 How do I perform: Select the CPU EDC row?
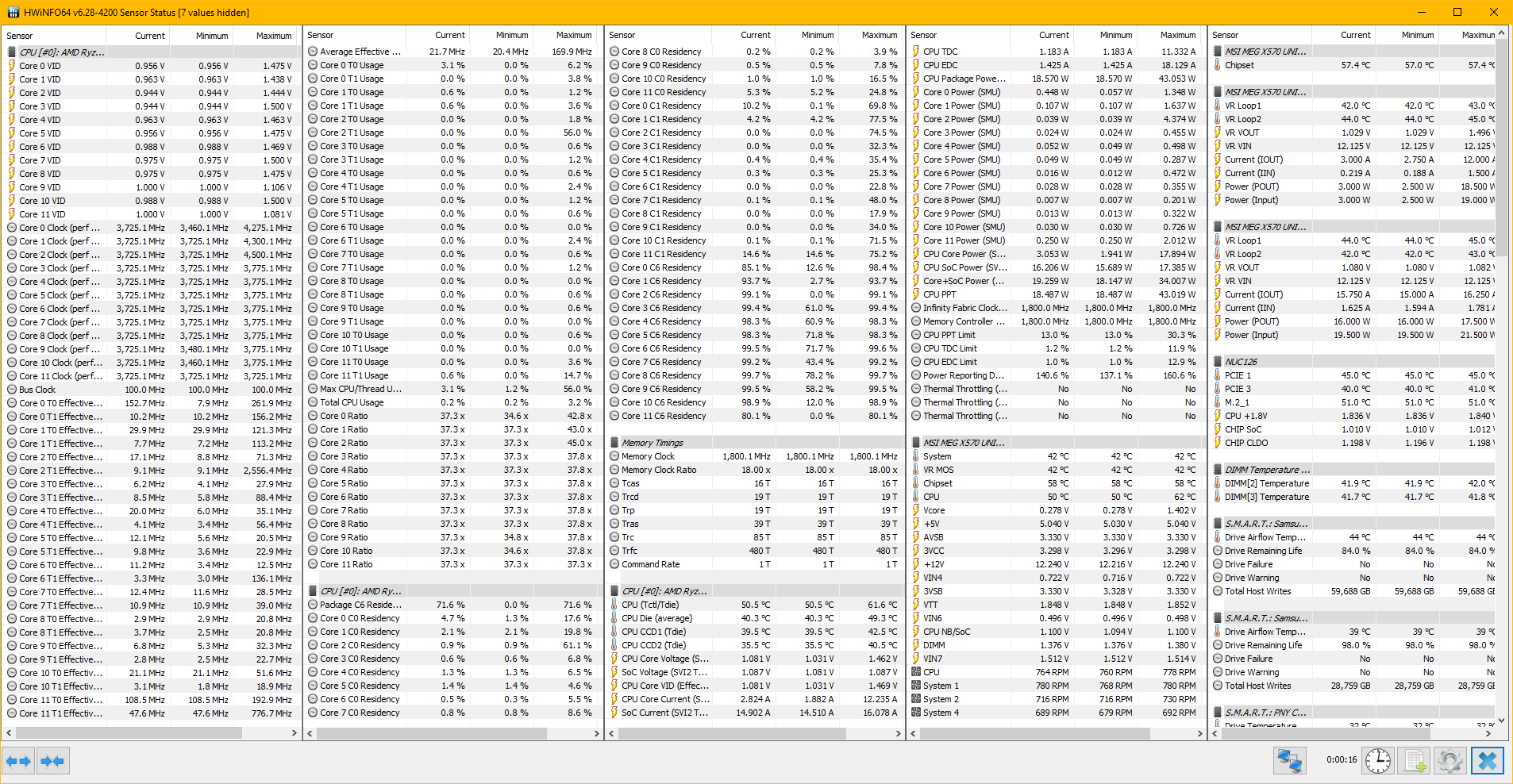1057,65
